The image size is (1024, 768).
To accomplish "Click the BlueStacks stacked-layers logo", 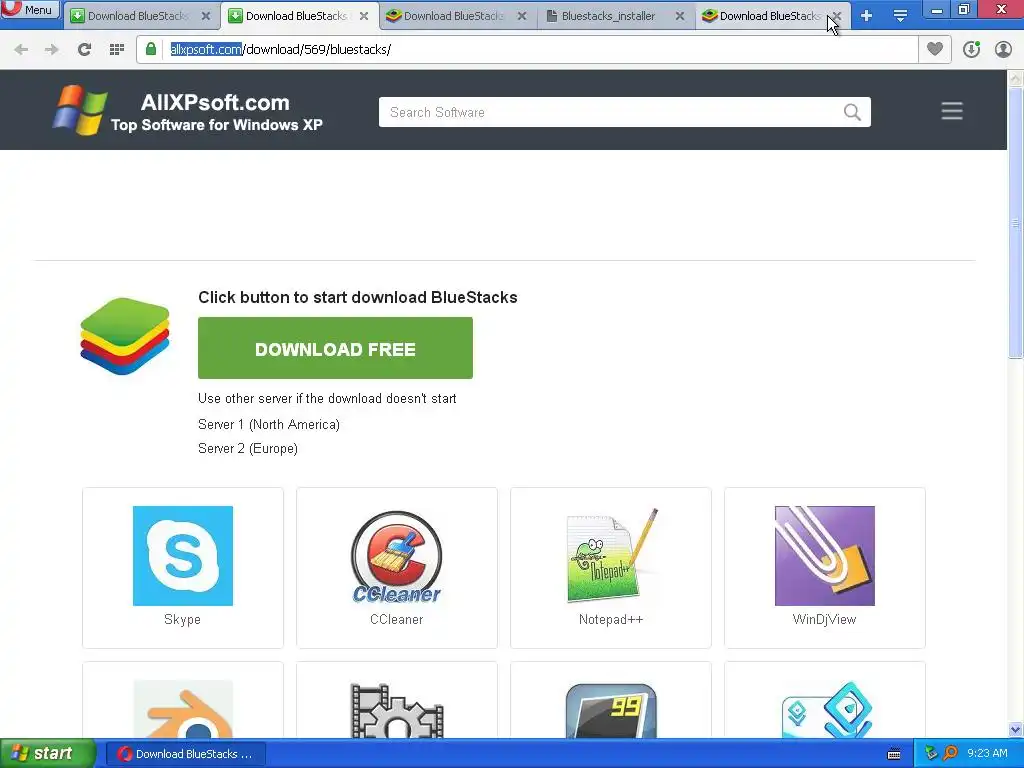I will (125, 336).
